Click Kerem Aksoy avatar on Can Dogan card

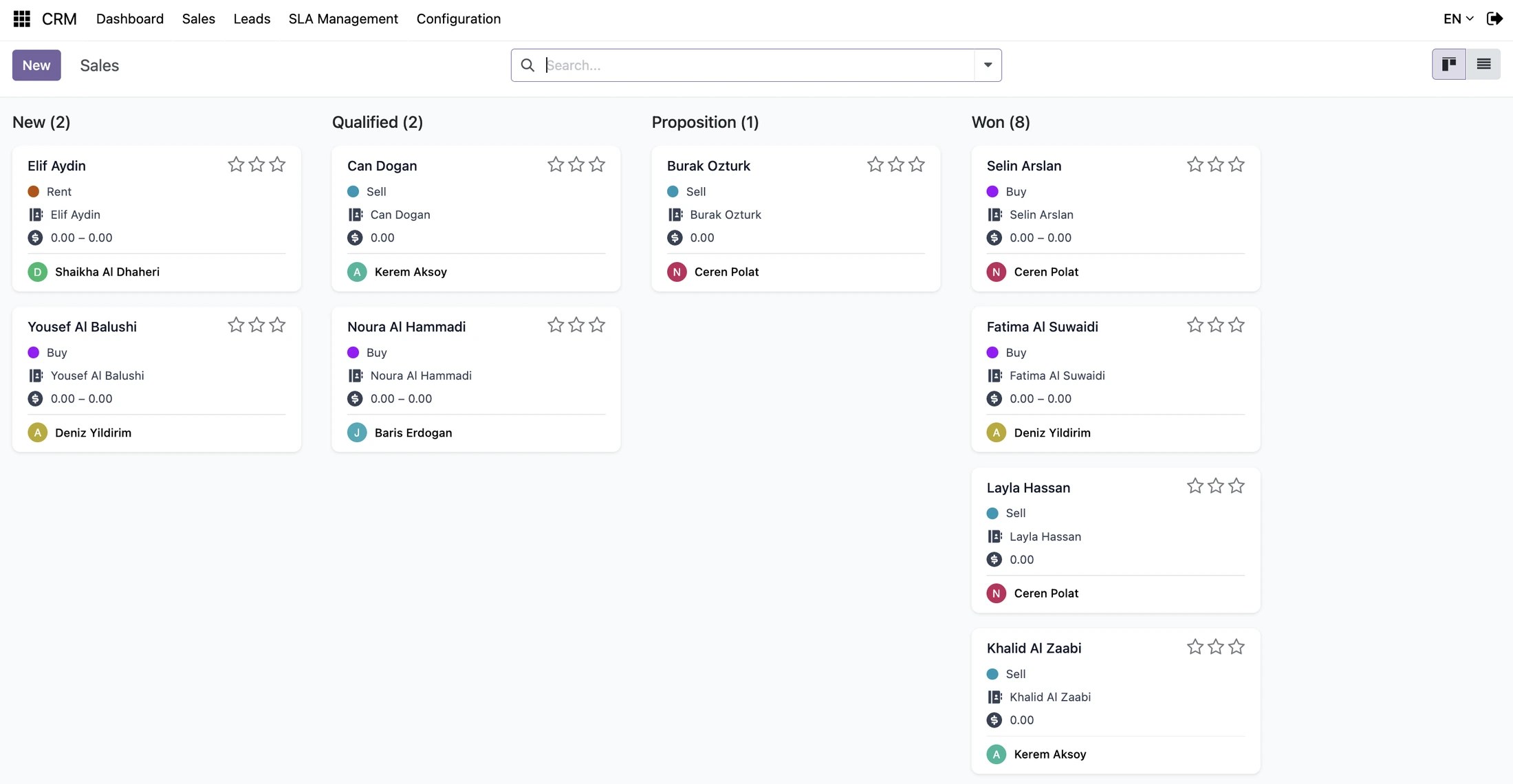coord(357,272)
